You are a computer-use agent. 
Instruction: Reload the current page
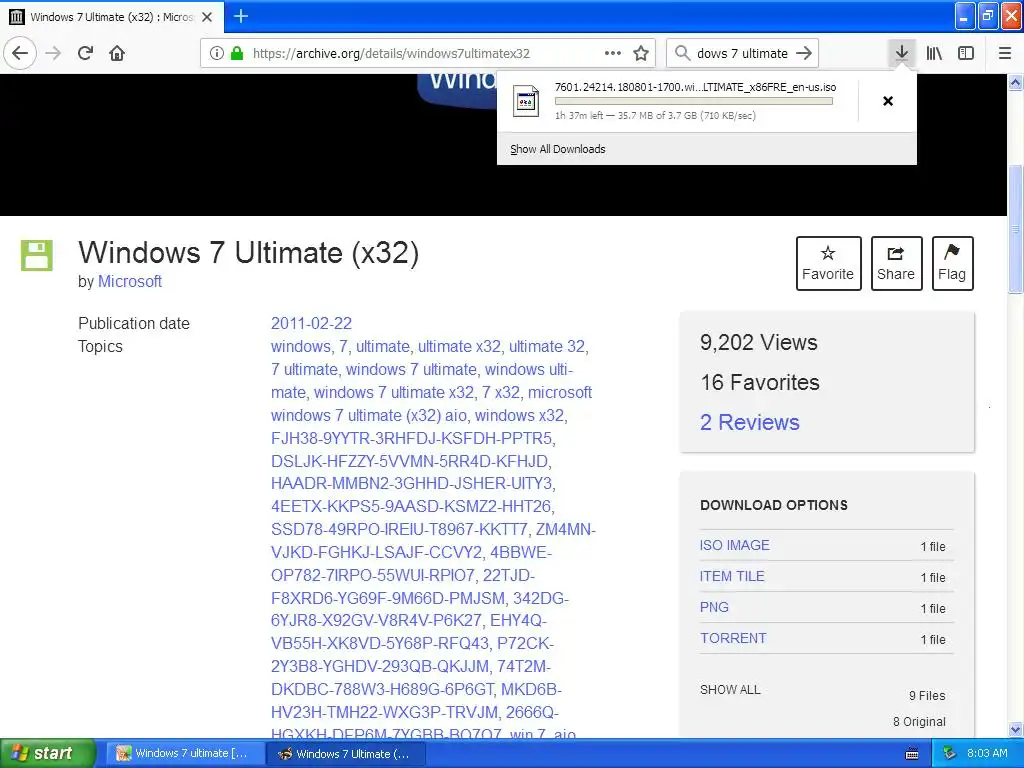tap(86, 53)
